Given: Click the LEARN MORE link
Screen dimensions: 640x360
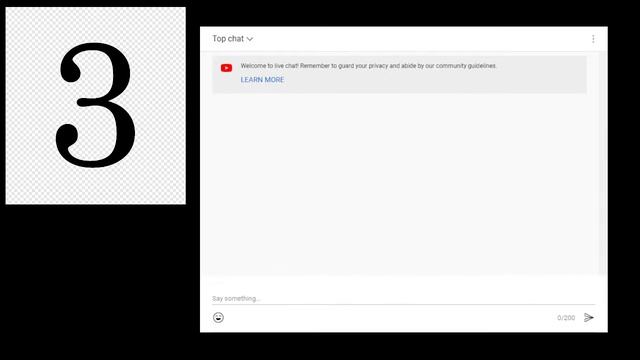Looking at the screenshot, I should click(x=262, y=80).
